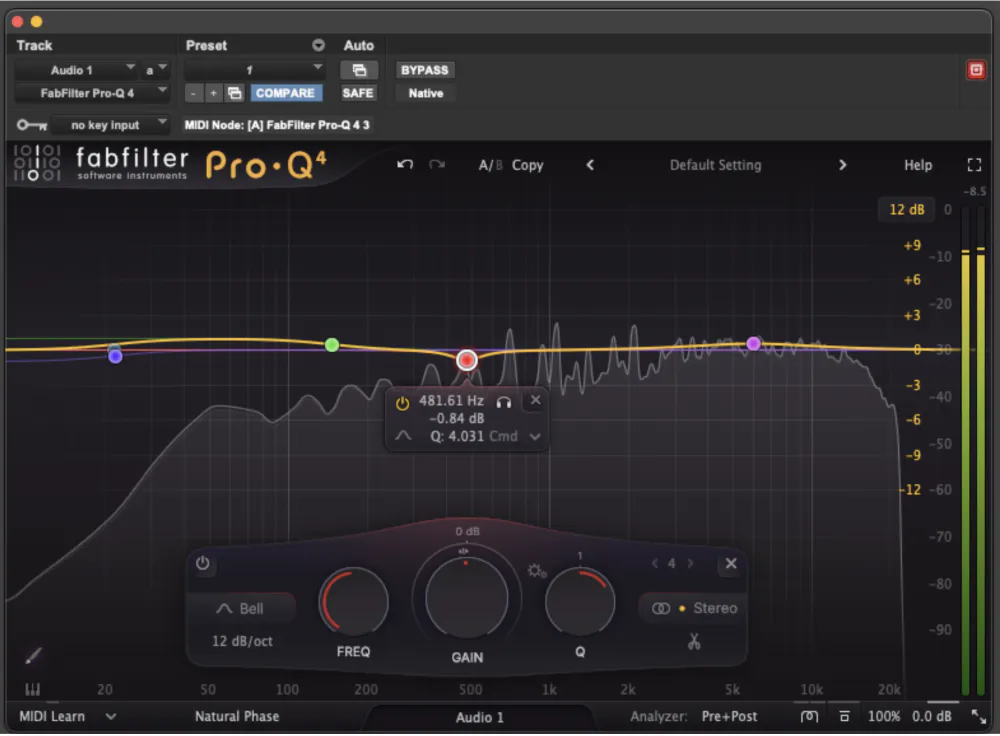Toggle the band power button in the panel
The height and width of the screenshot is (736, 1000).
pyautogui.click(x=203, y=564)
